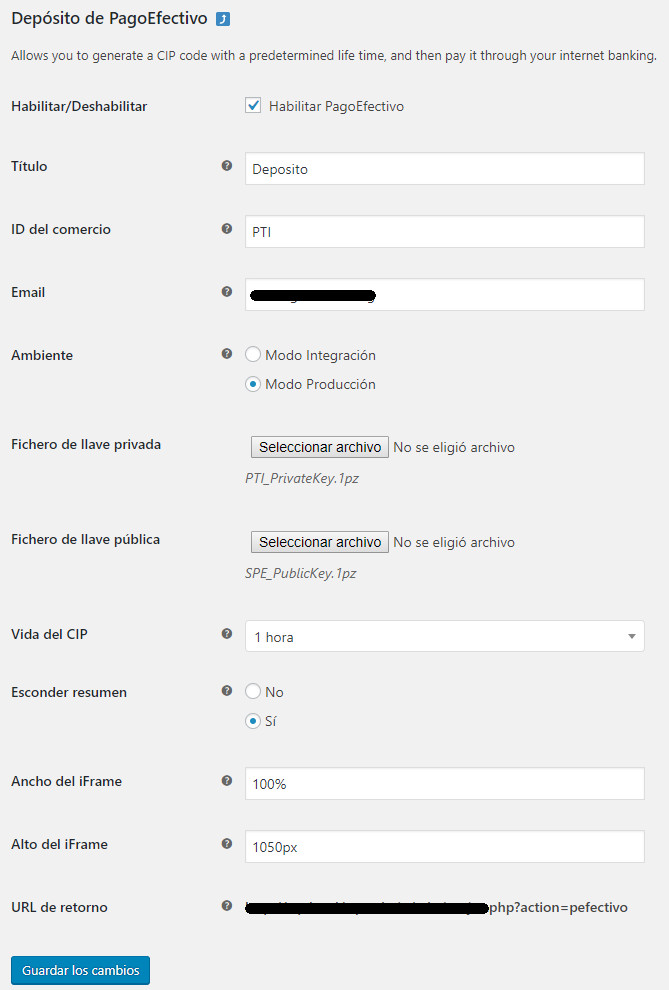Uncheck the Habilitar PagoEfectivo checkbox

[x=253, y=105]
